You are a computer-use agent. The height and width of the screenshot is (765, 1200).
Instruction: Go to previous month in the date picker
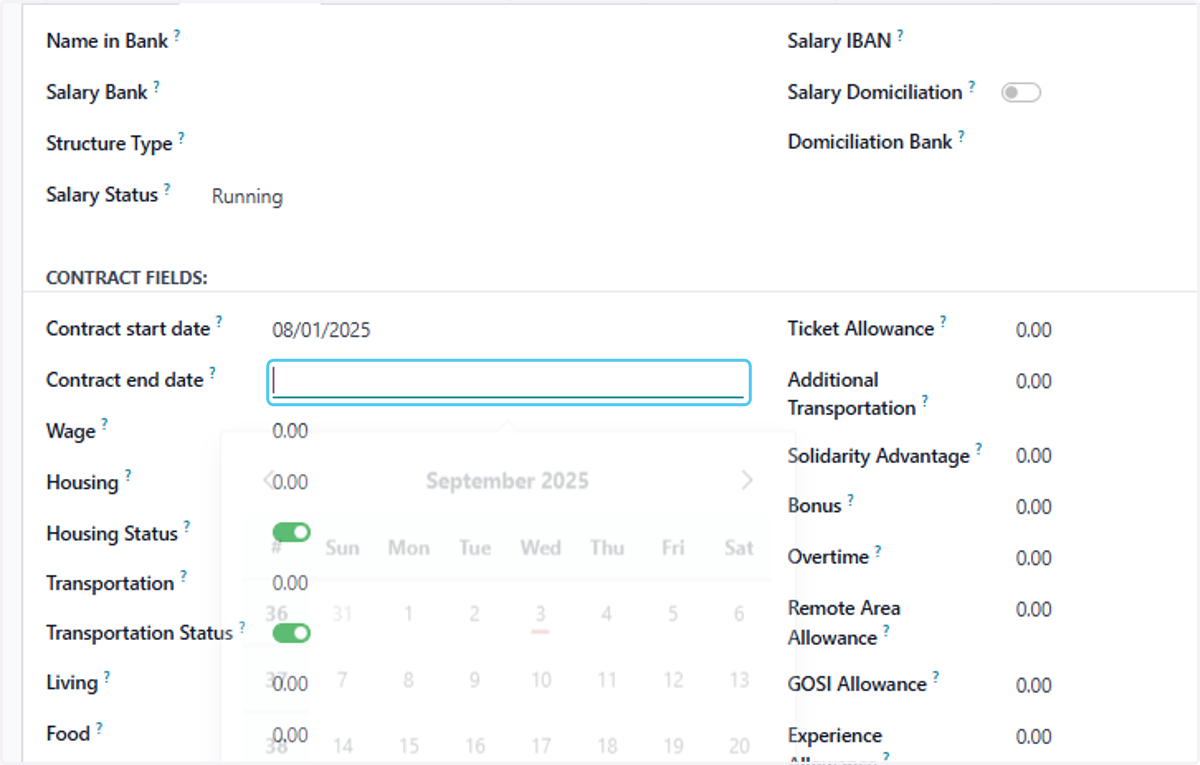268,481
